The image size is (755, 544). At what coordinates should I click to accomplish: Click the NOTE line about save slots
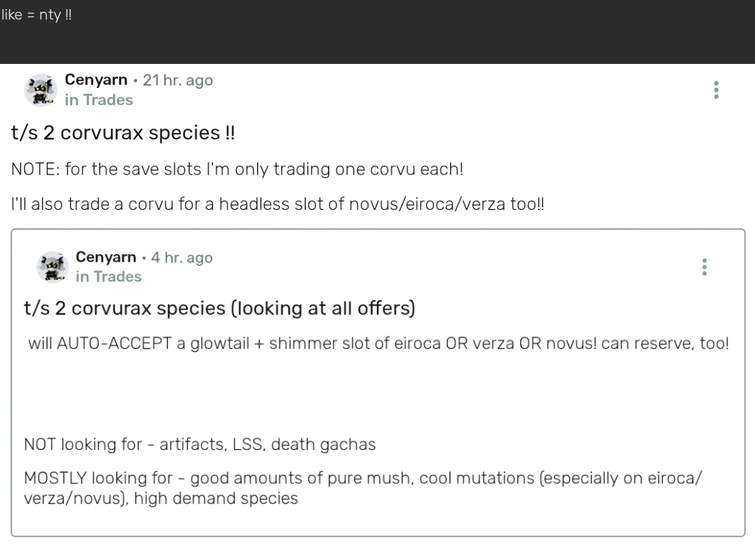point(237,170)
